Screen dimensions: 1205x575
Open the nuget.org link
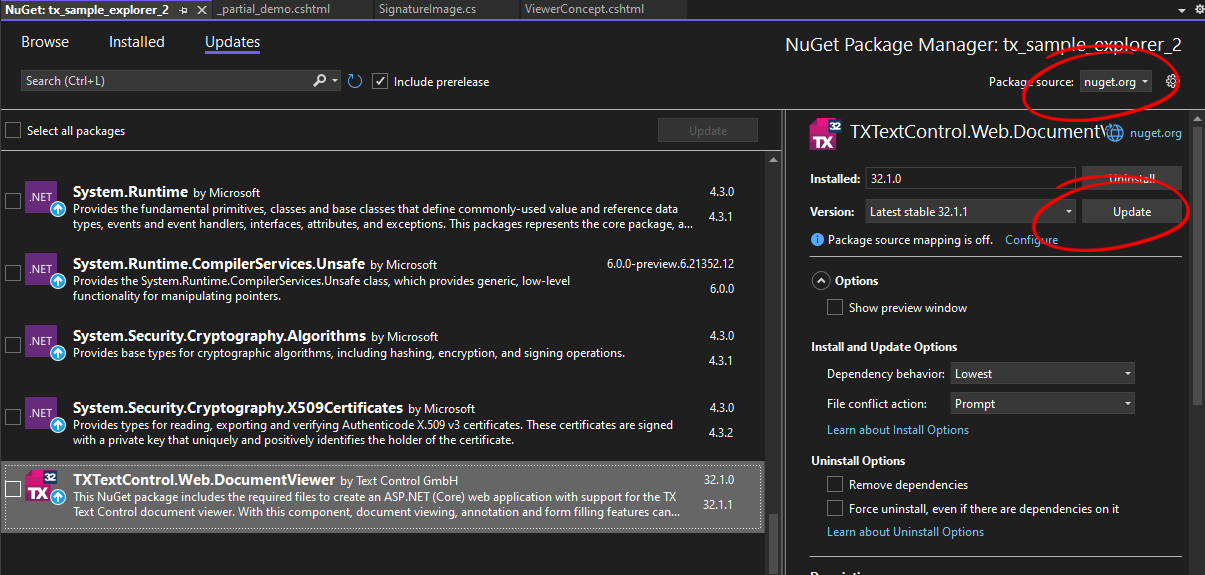tap(1155, 133)
